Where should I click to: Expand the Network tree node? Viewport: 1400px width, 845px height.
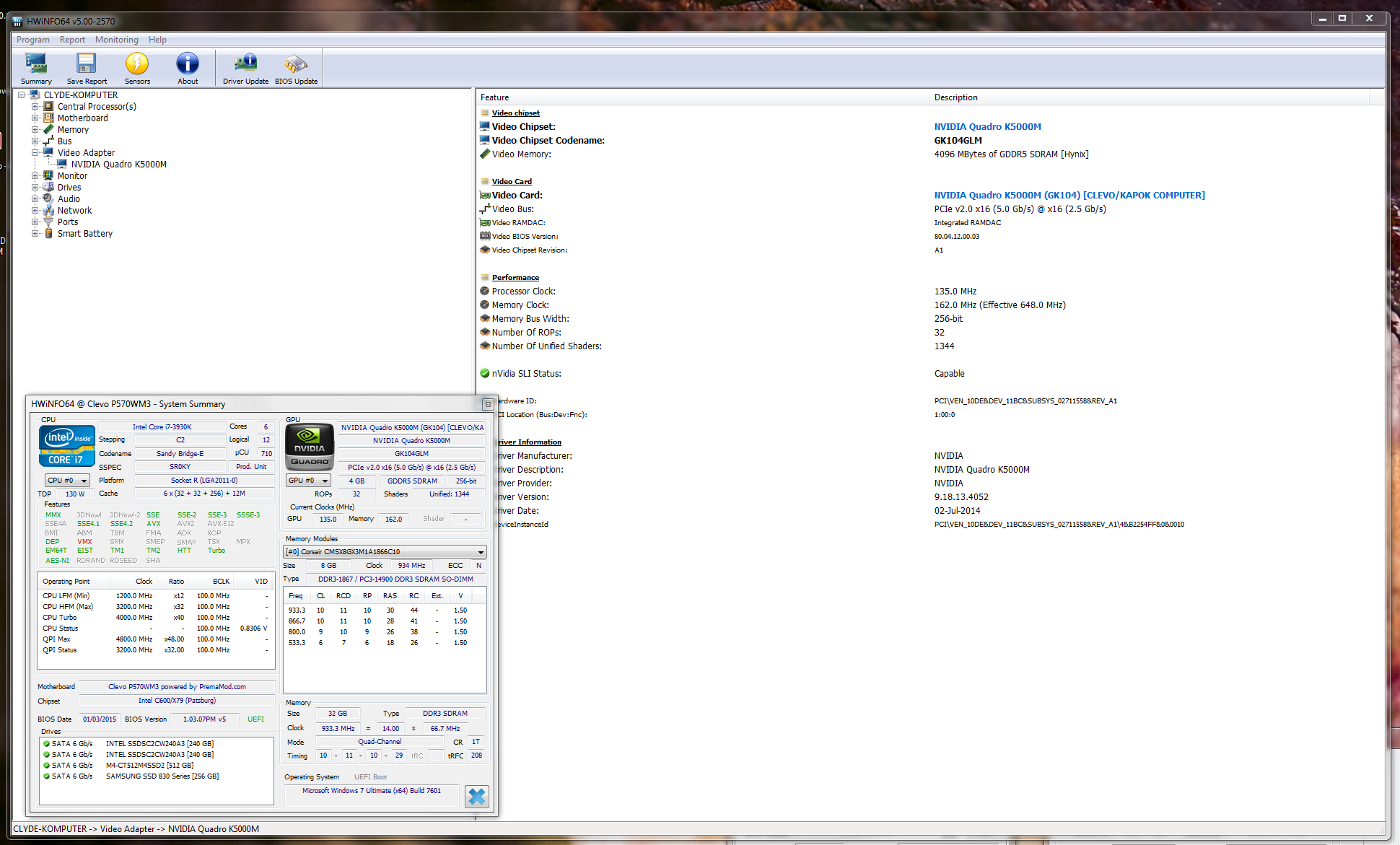pyautogui.click(x=35, y=210)
